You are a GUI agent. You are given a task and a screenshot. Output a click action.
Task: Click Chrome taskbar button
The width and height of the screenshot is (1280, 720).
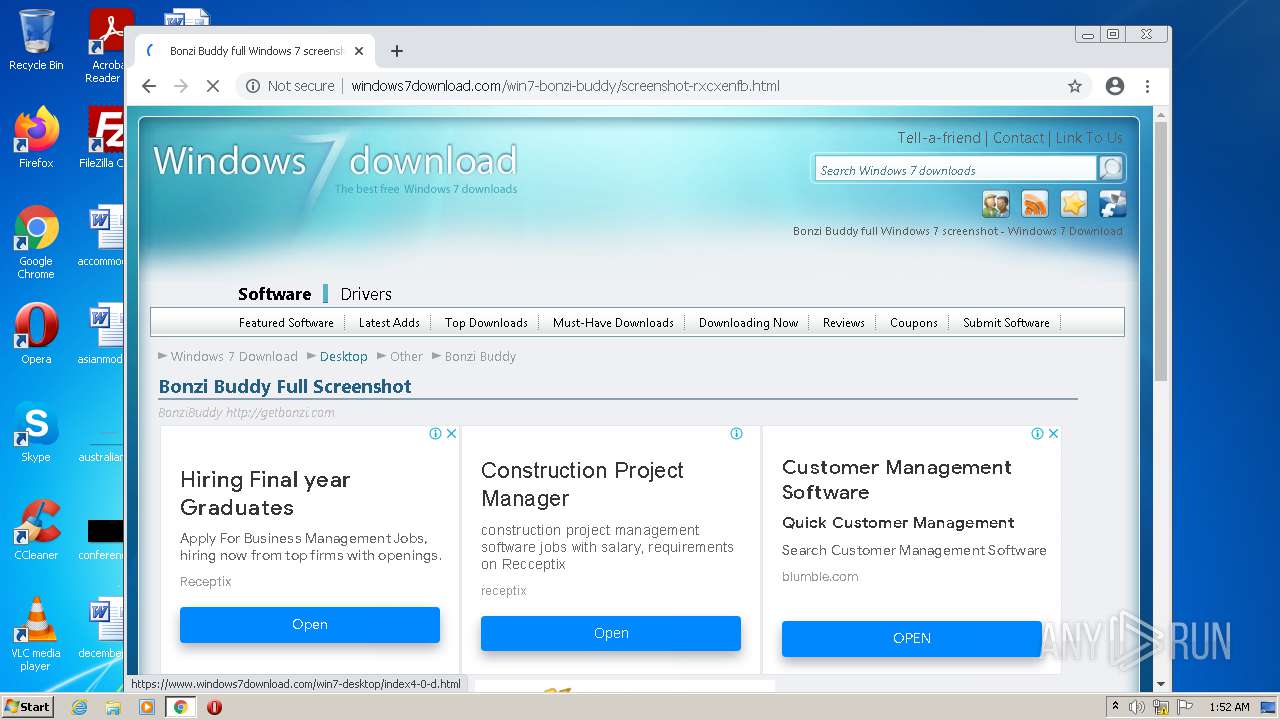tap(181, 707)
